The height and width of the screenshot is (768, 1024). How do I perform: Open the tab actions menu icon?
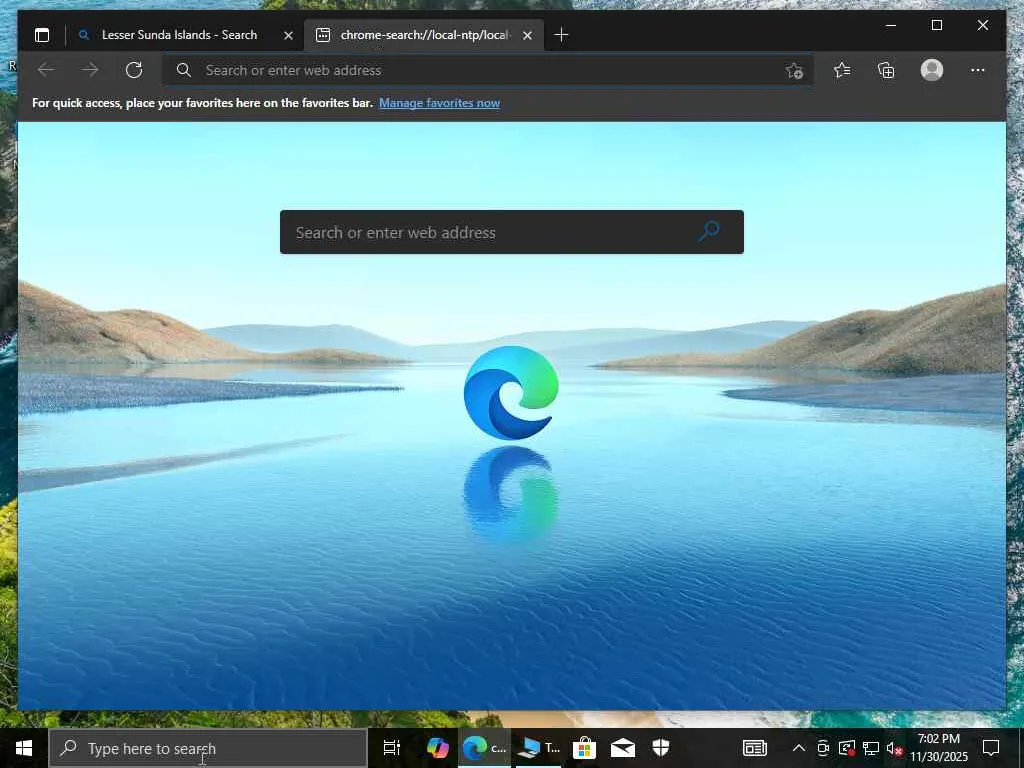(x=42, y=35)
